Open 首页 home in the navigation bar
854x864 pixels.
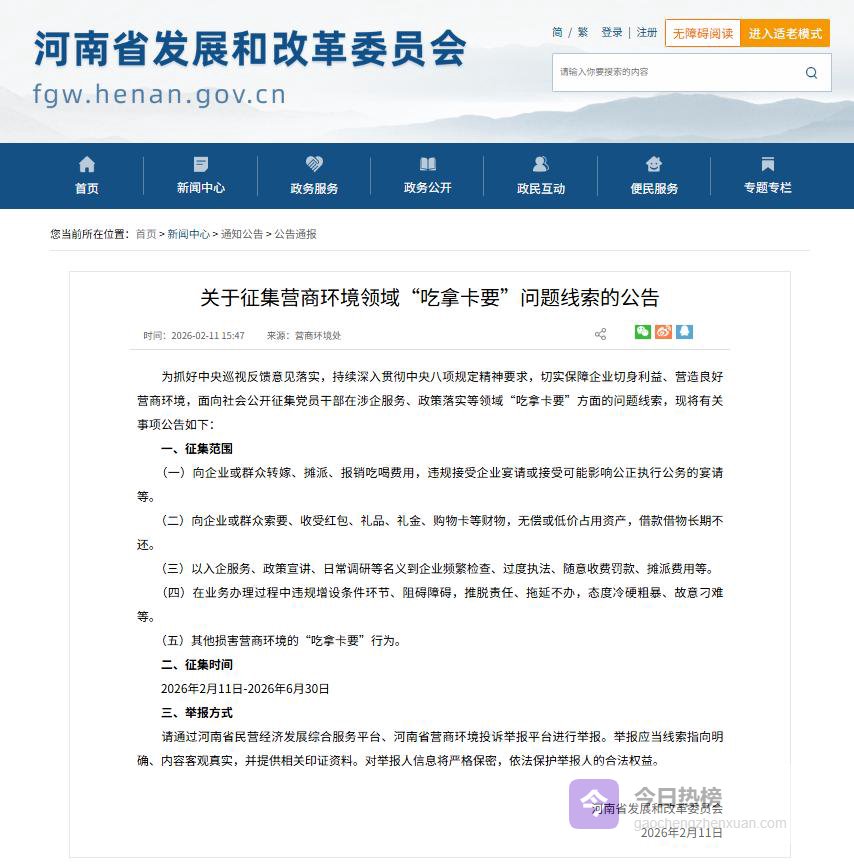87,176
